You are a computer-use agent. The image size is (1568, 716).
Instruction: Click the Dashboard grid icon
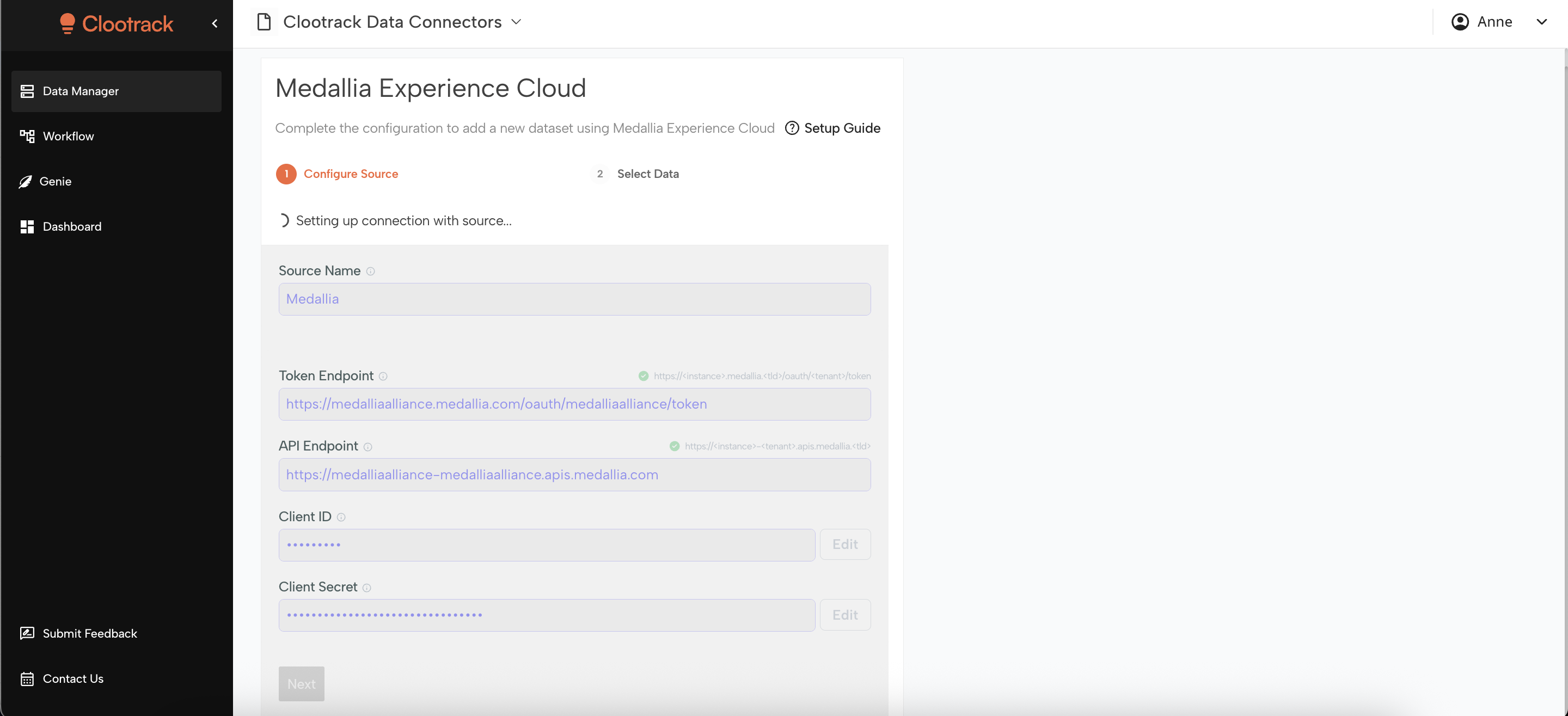coord(27,226)
